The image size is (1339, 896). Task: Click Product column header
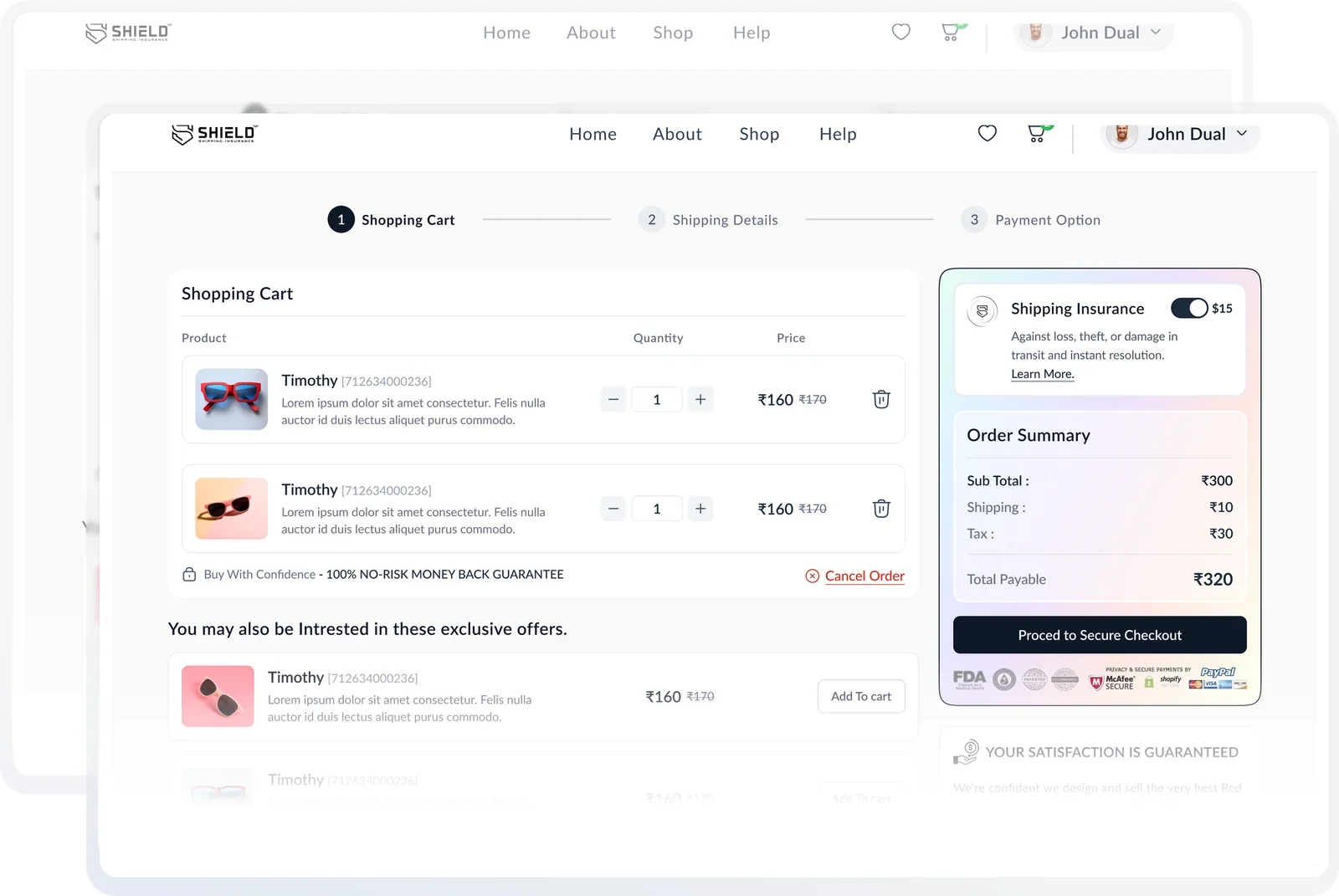204,338
